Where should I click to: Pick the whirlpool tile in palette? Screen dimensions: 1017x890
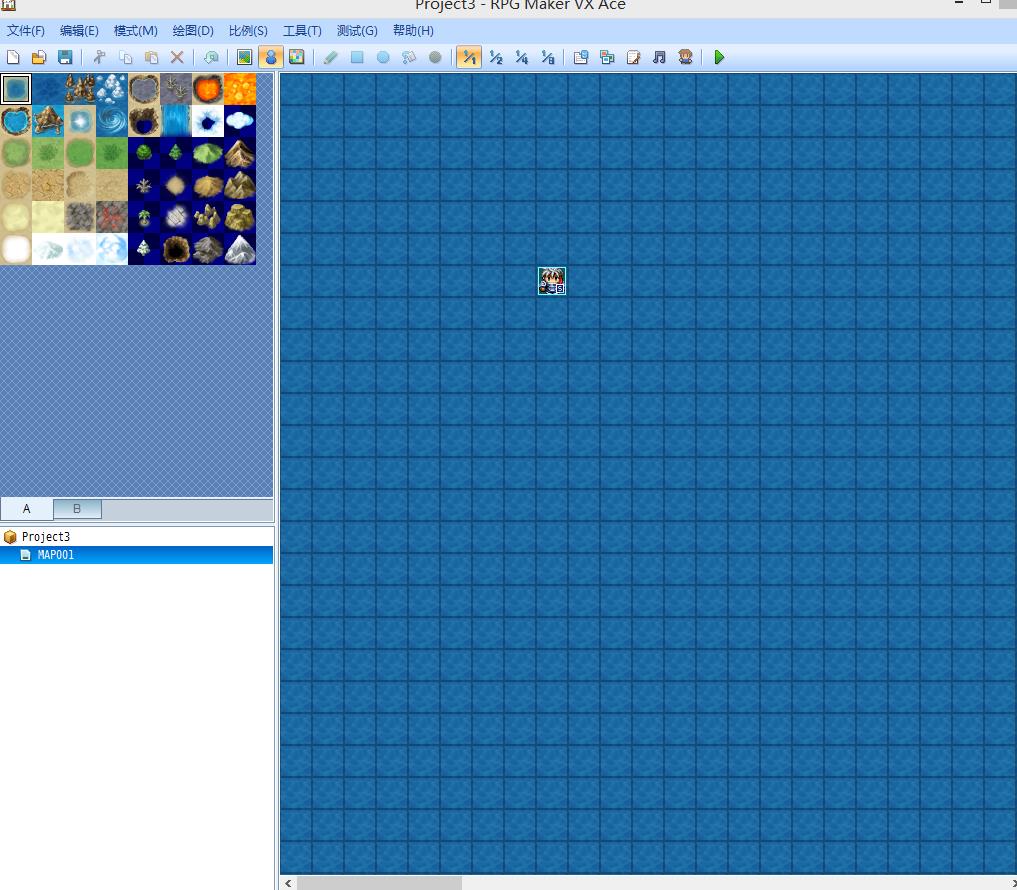[112, 121]
